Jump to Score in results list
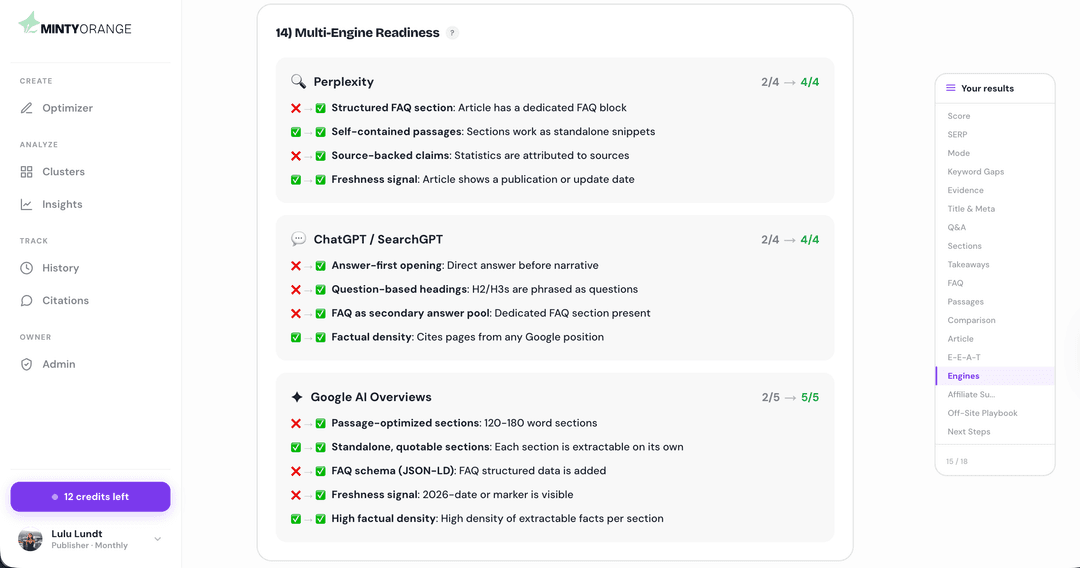 [958, 116]
